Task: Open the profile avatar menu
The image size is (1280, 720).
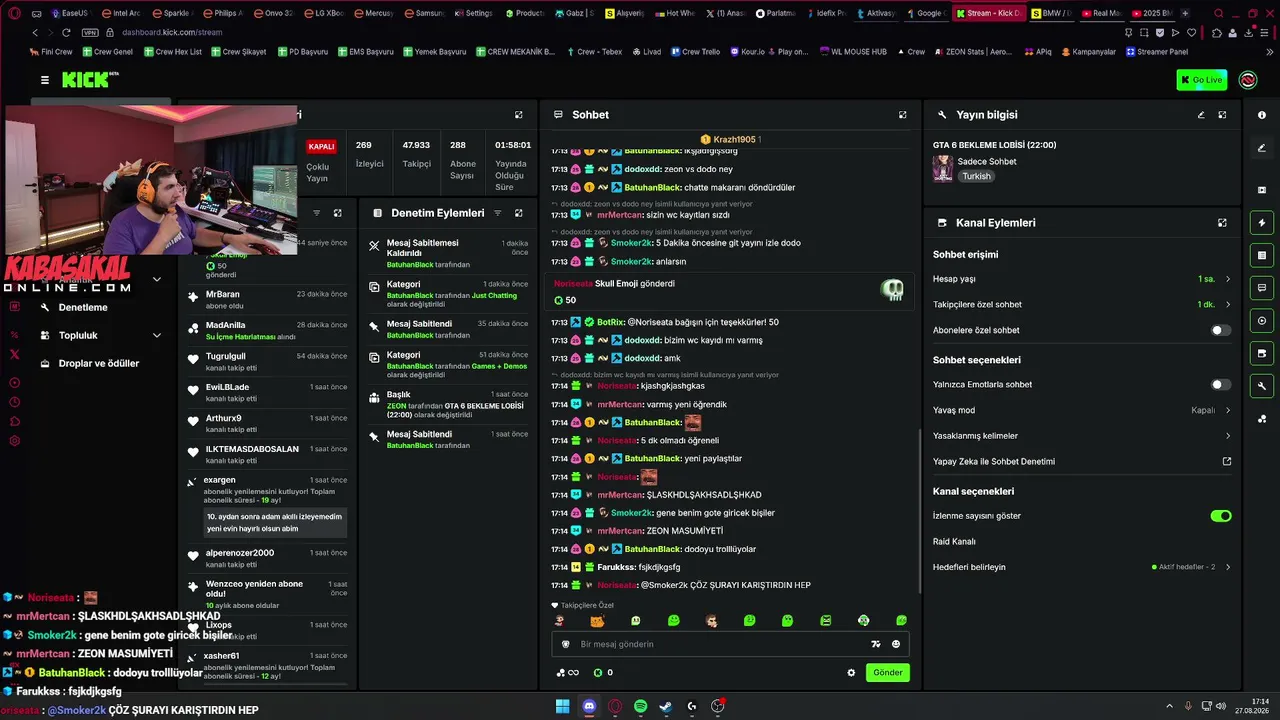Action: click(x=1248, y=80)
